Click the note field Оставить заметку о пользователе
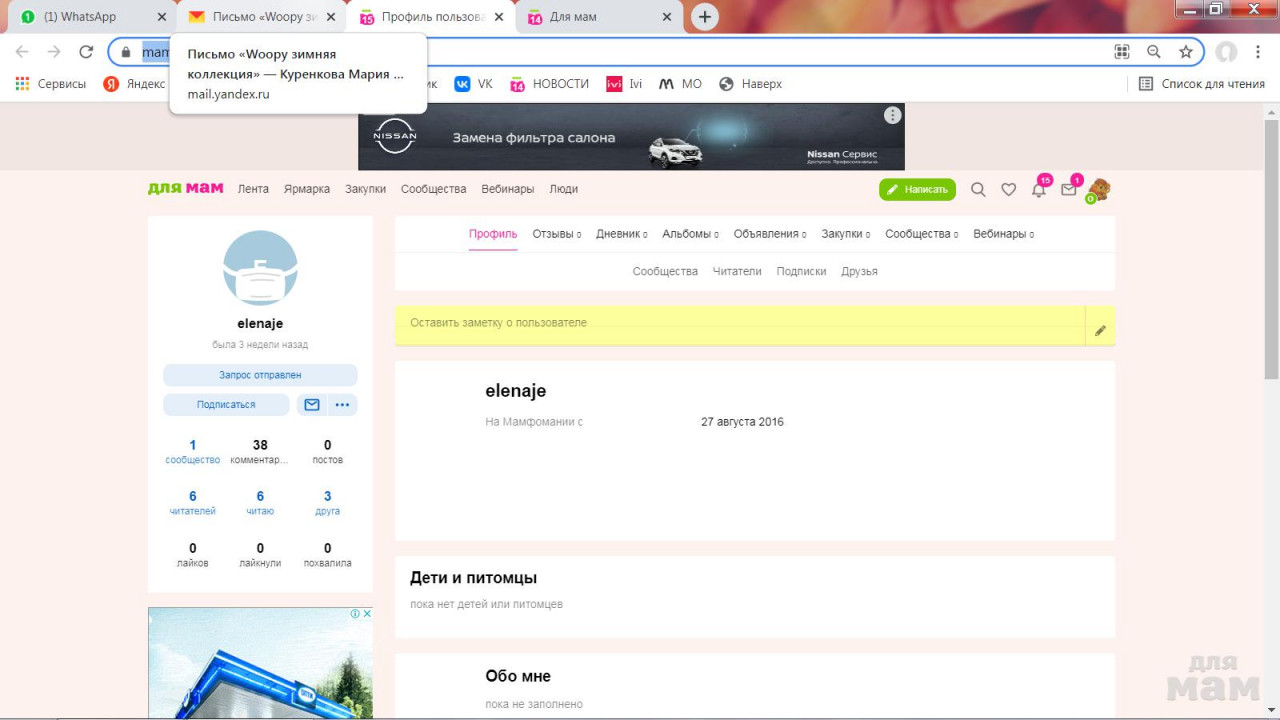Screen dimensions: 1280x720 740,324
